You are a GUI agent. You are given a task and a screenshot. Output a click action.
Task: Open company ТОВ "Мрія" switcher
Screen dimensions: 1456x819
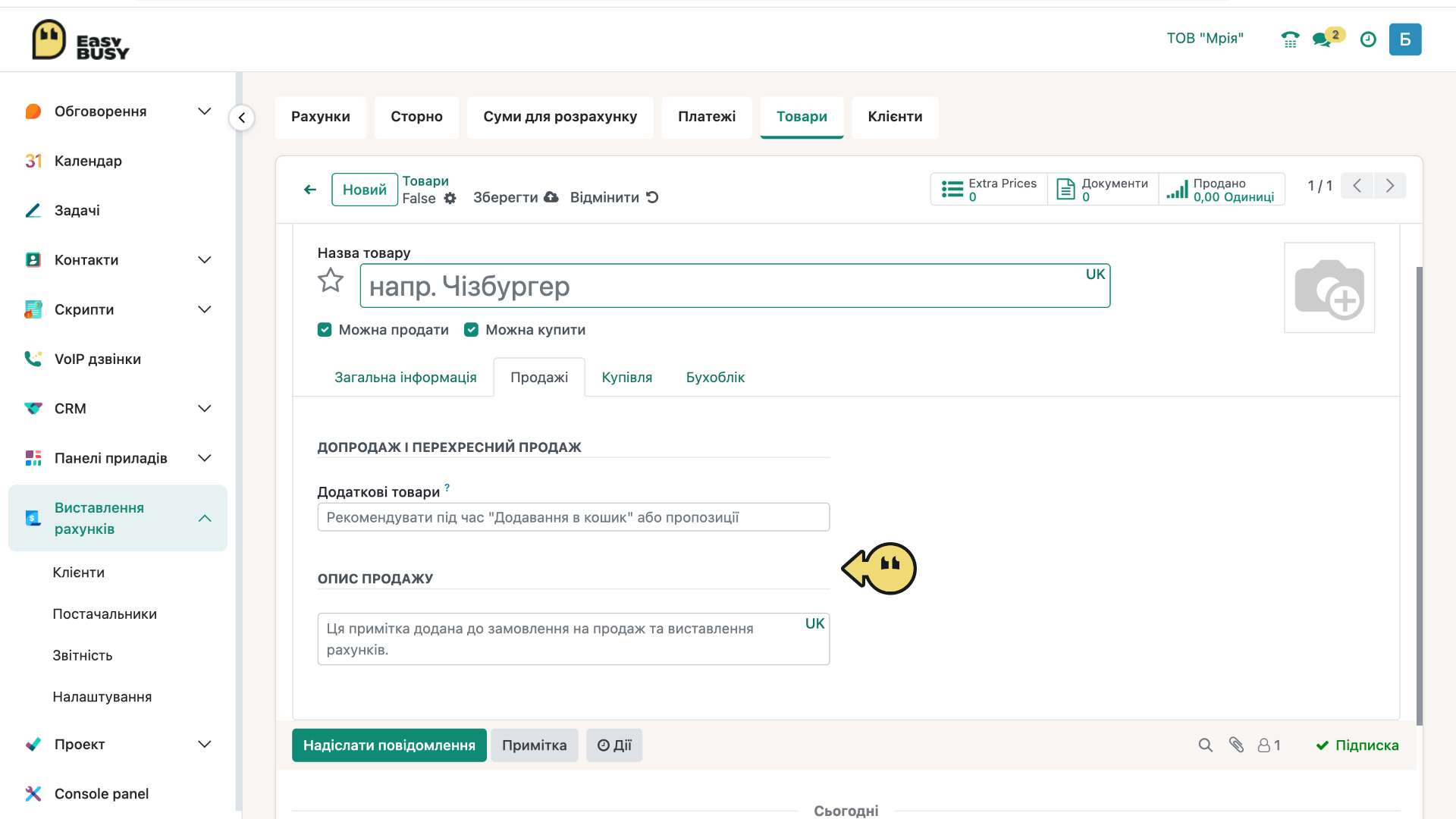click(x=1205, y=39)
